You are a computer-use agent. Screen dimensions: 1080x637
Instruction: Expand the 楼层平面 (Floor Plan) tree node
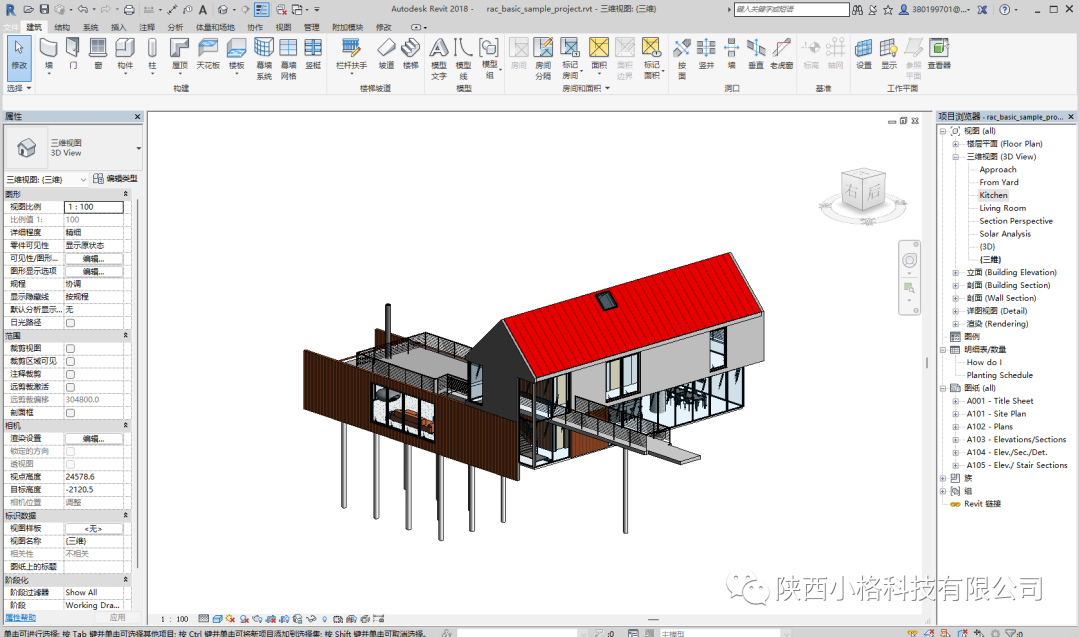tap(955, 144)
